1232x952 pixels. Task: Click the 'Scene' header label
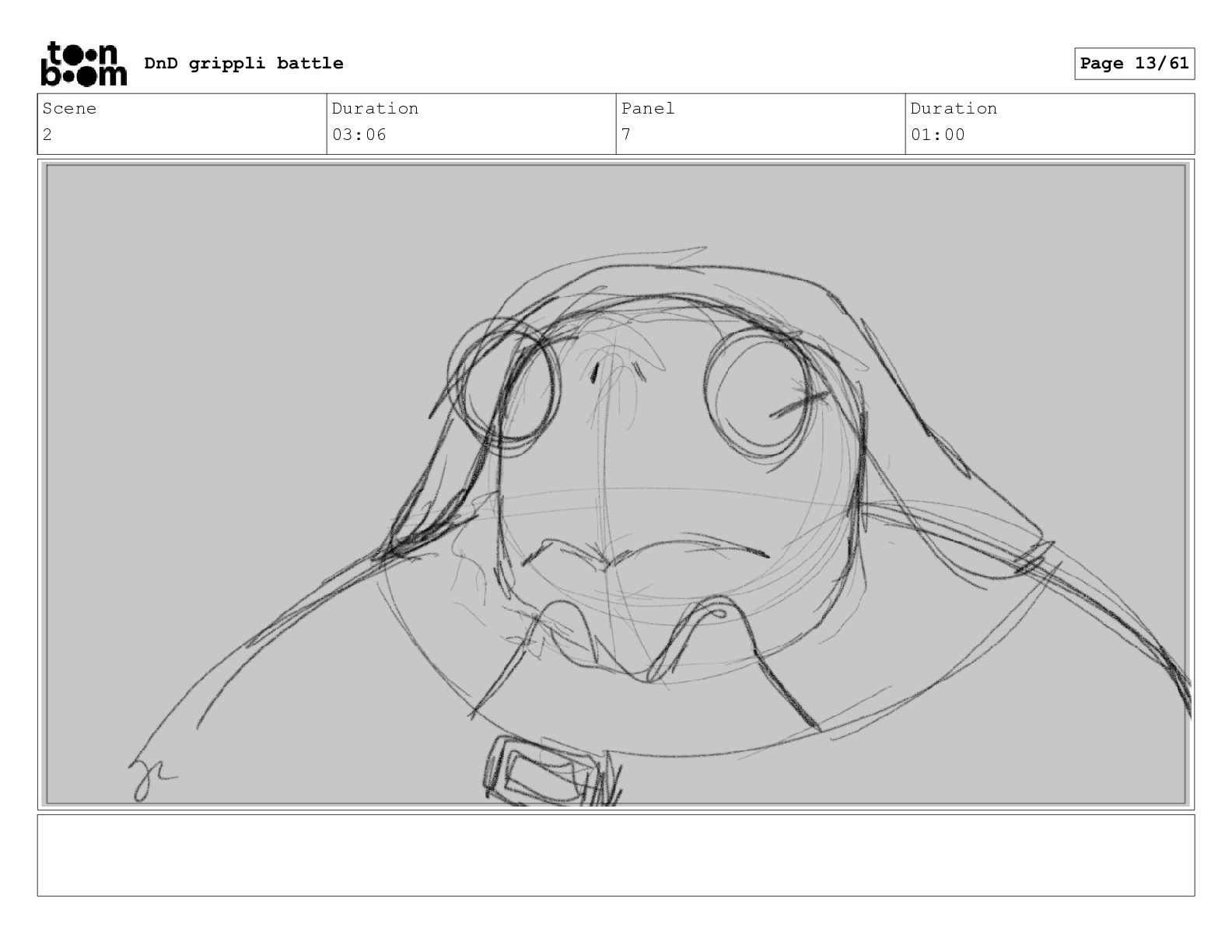[69, 108]
